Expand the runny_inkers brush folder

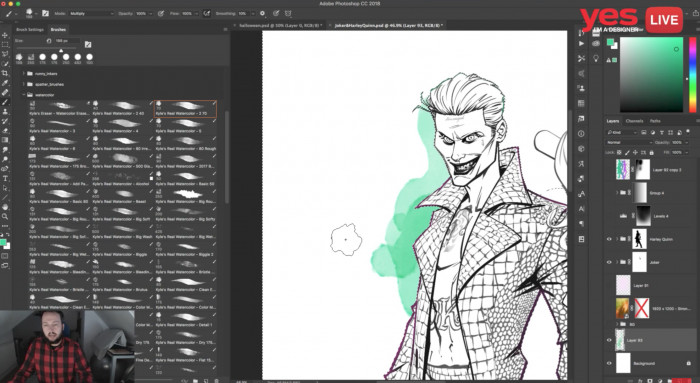point(24,74)
